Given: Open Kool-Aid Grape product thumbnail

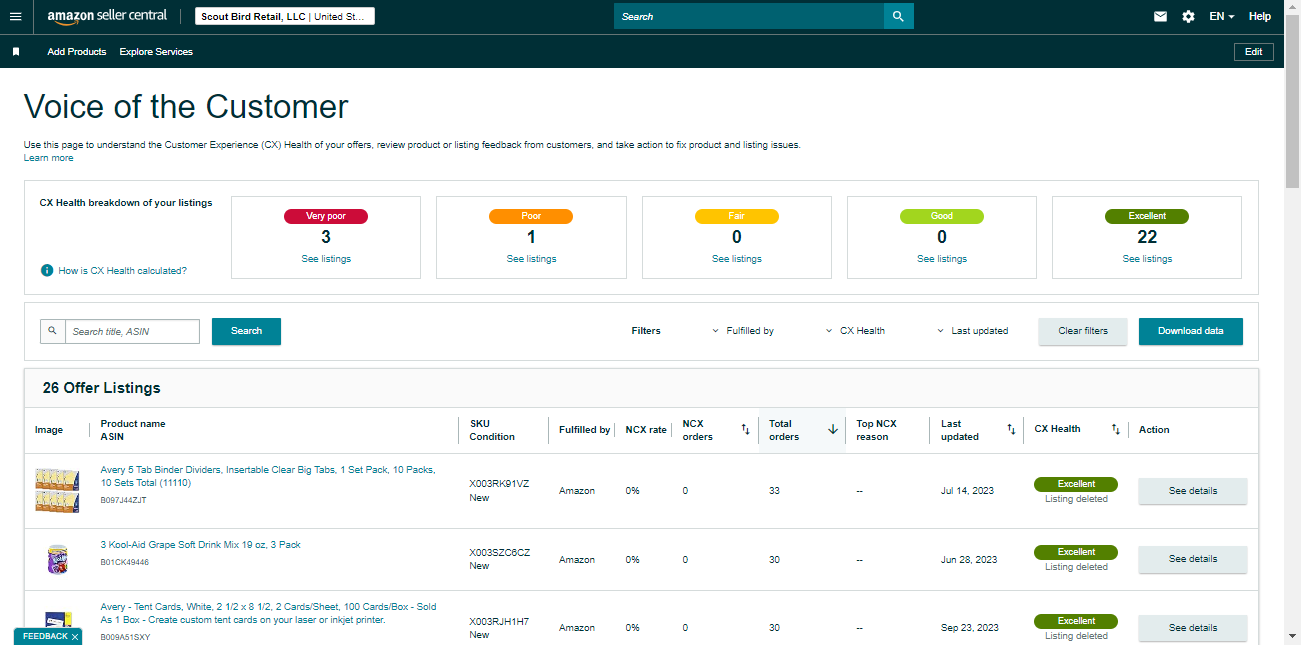Looking at the screenshot, I should pyautogui.click(x=57, y=559).
